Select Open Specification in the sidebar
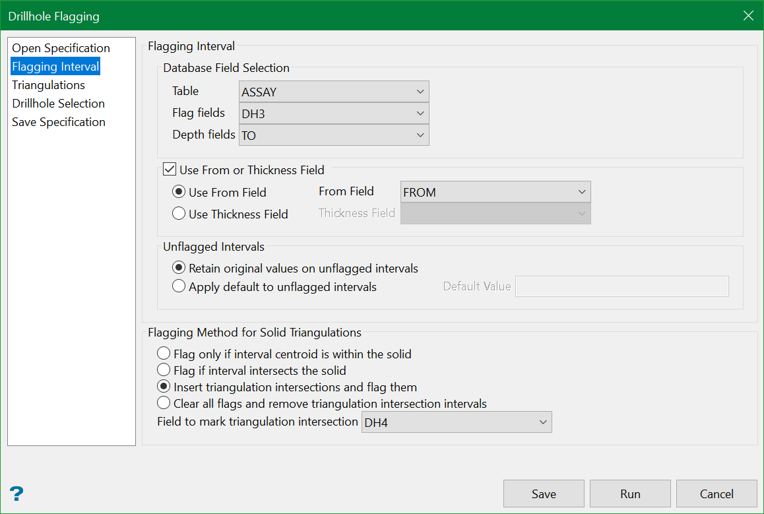This screenshot has width=764, height=514. [x=61, y=48]
